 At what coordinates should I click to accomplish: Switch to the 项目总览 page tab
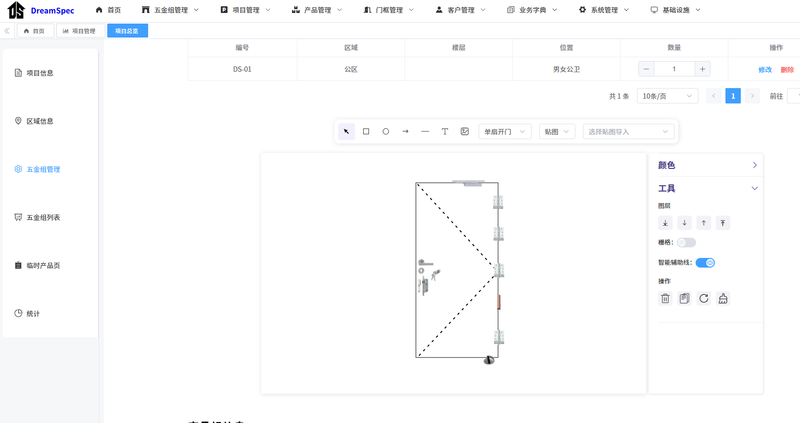point(127,31)
